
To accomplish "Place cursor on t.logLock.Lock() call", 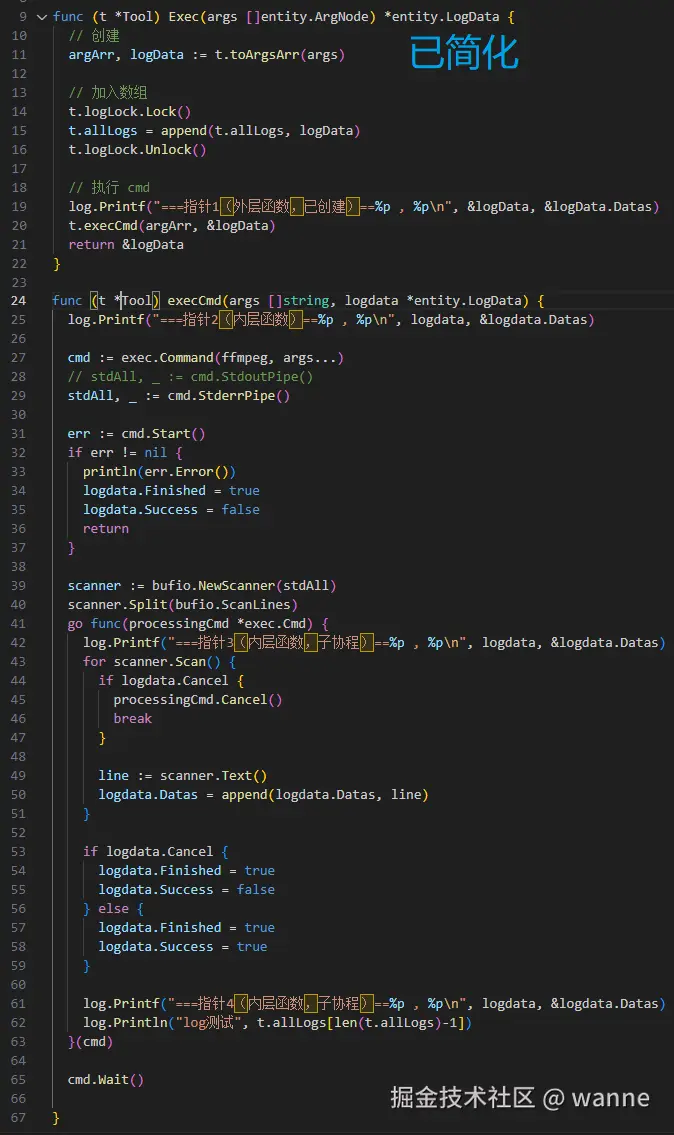I will (129, 112).
